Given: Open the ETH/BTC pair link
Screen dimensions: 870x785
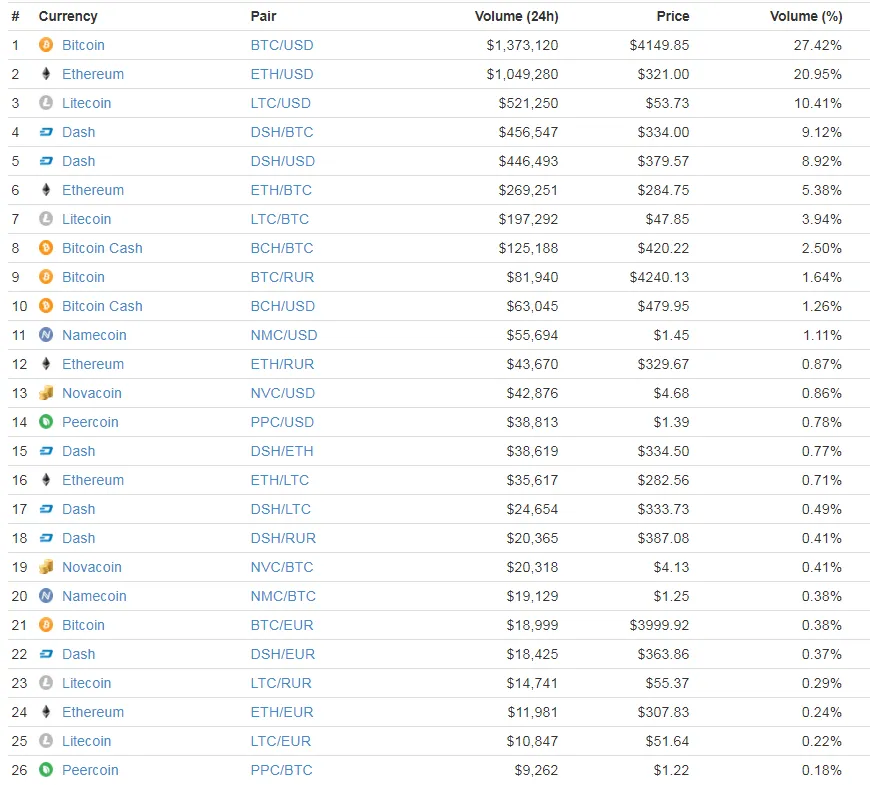Looking at the screenshot, I should 281,190.
